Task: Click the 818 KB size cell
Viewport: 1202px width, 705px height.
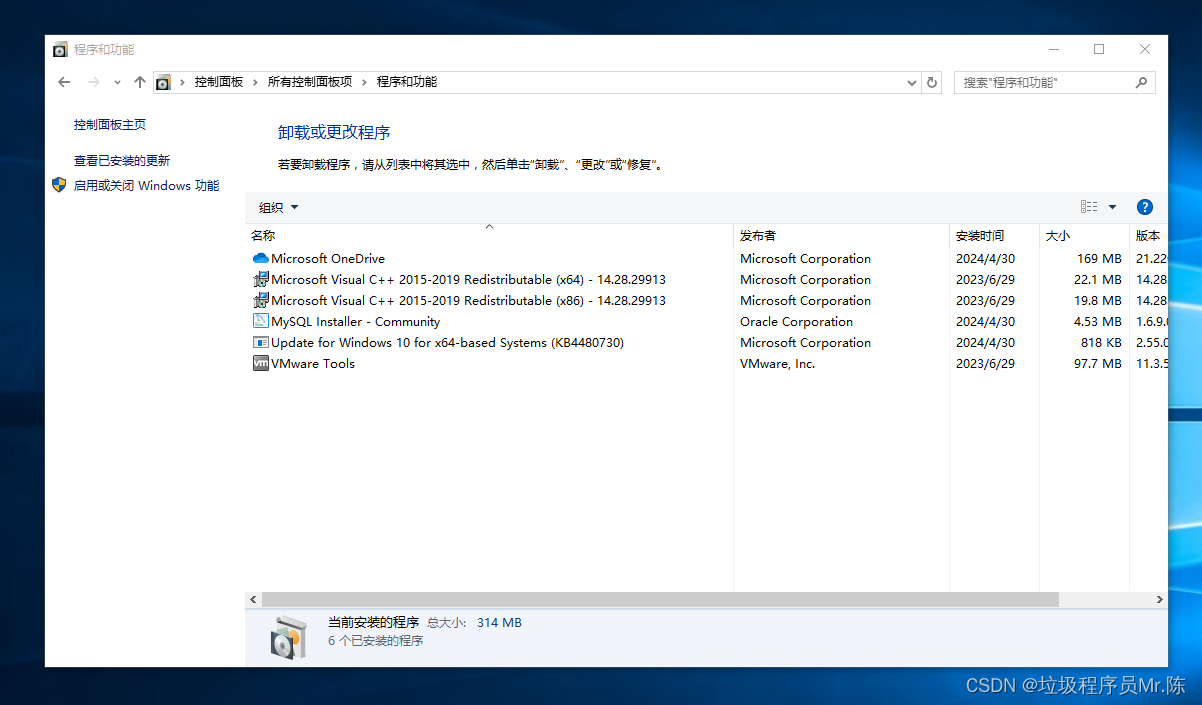Action: coord(1101,342)
